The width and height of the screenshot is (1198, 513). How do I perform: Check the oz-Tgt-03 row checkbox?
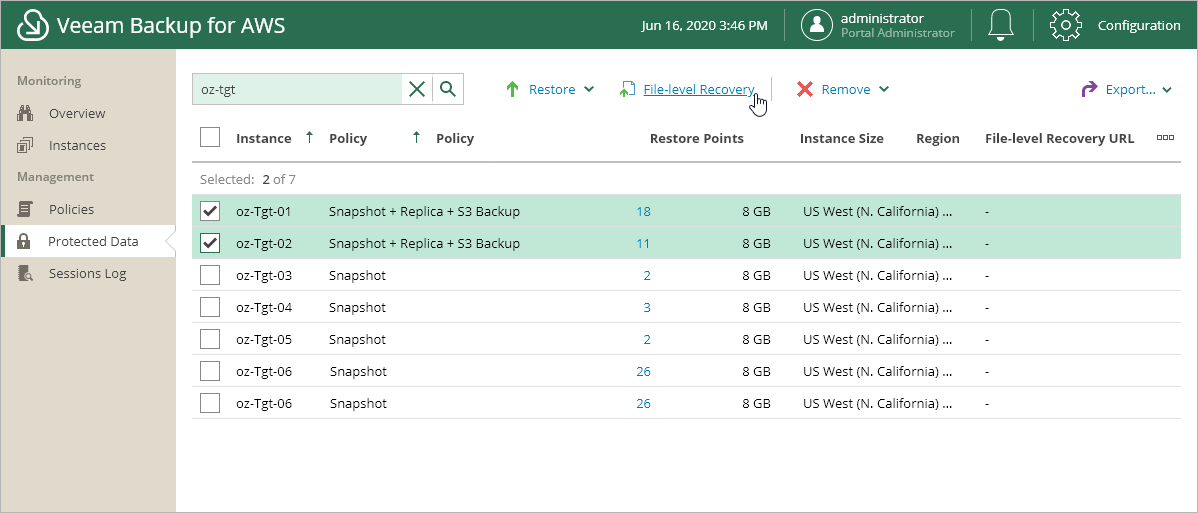coord(209,275)
